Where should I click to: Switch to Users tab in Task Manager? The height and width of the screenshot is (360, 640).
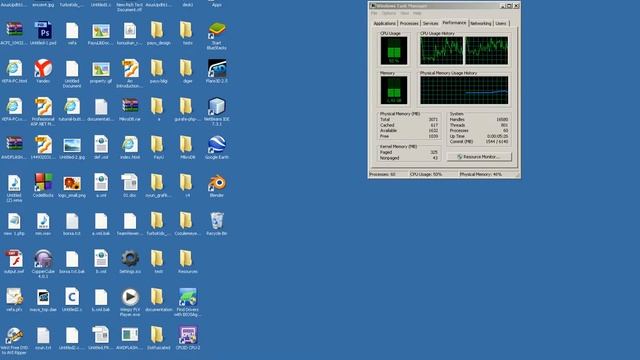tap(501, 24)
